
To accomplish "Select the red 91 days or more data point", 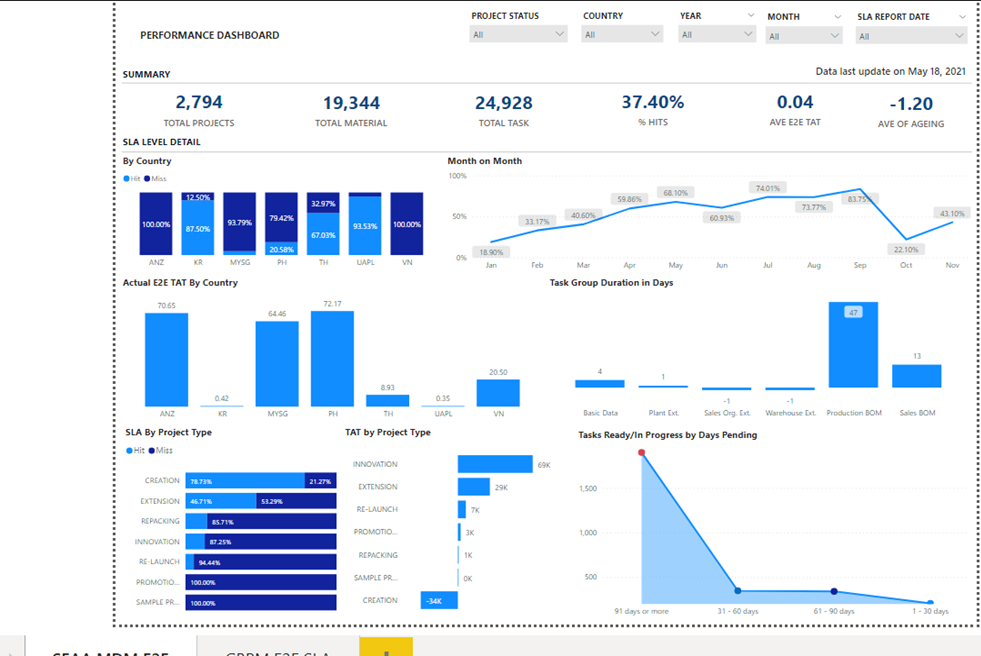I will (x=641, y=452).
